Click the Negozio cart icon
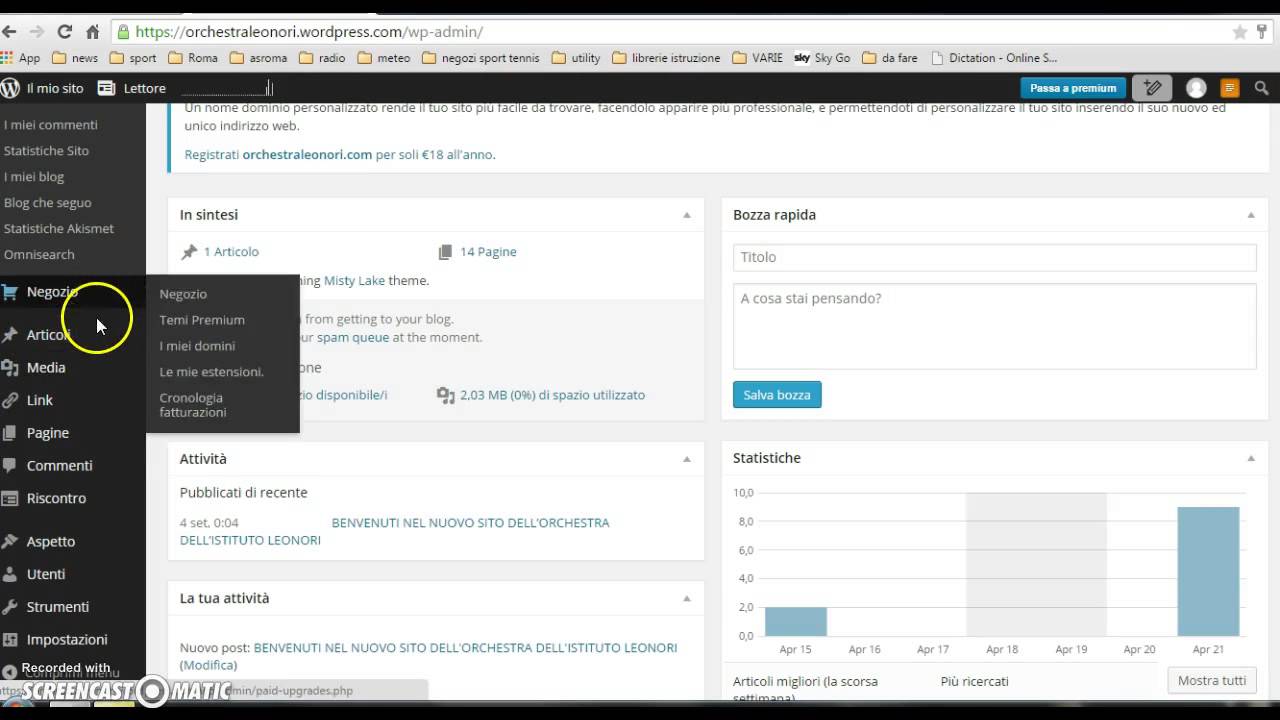 point(10,292)
